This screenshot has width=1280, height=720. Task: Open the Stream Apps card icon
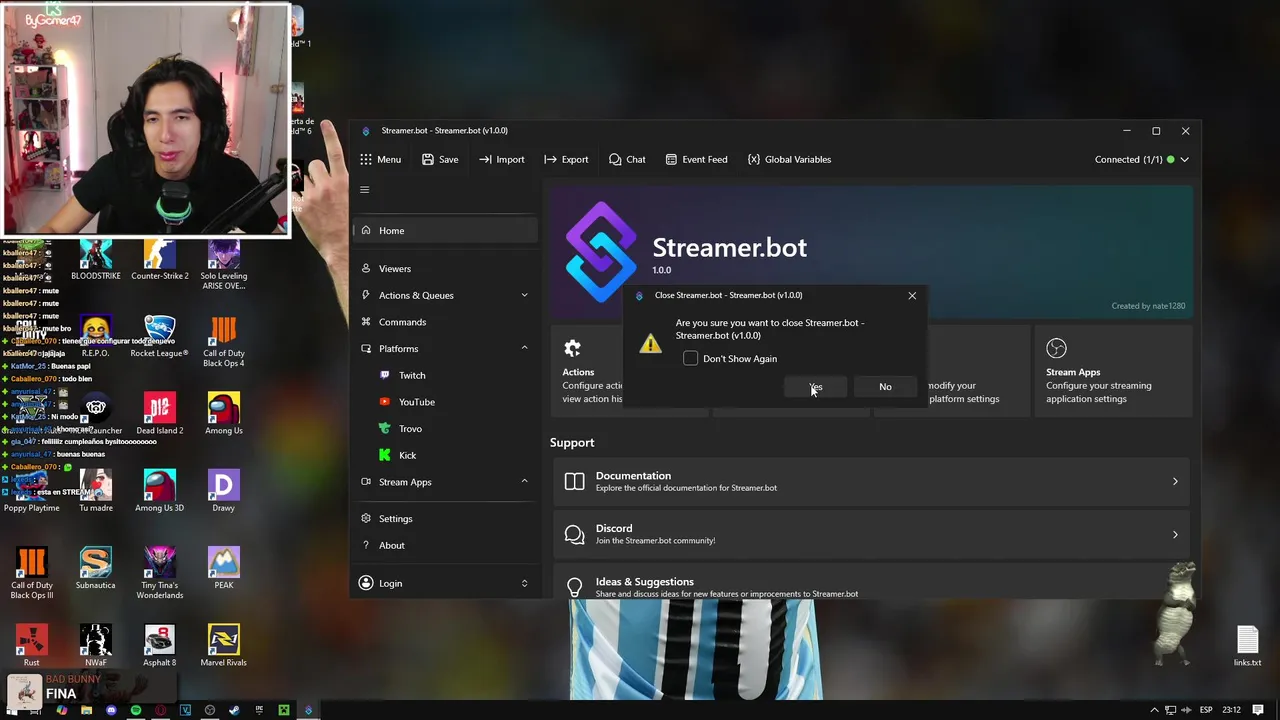pyautogui.click(x=1056, y=348)
